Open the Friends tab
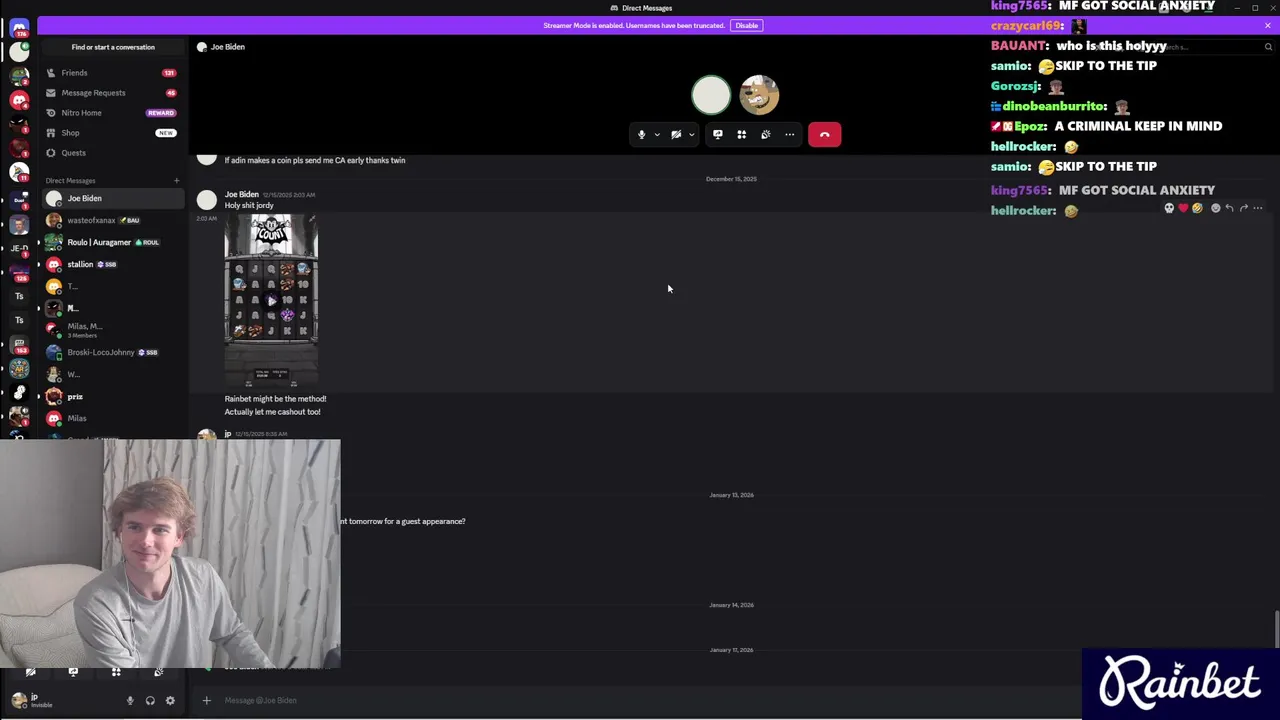 [112, 73]
